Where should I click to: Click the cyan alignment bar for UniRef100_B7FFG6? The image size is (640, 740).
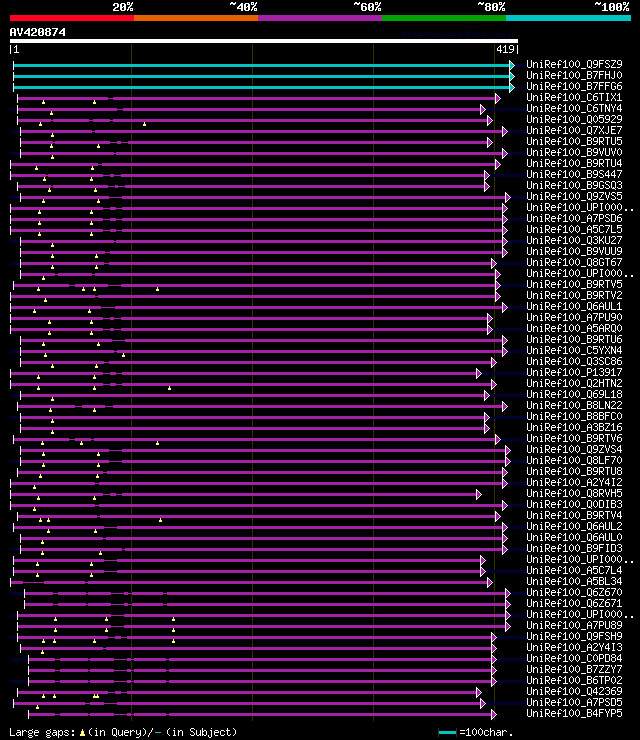coord(263,87)
